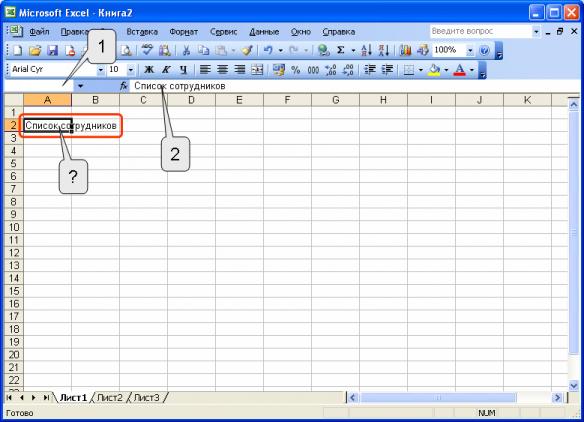Click the Font Color red A swatch

(x=460, y=70)
